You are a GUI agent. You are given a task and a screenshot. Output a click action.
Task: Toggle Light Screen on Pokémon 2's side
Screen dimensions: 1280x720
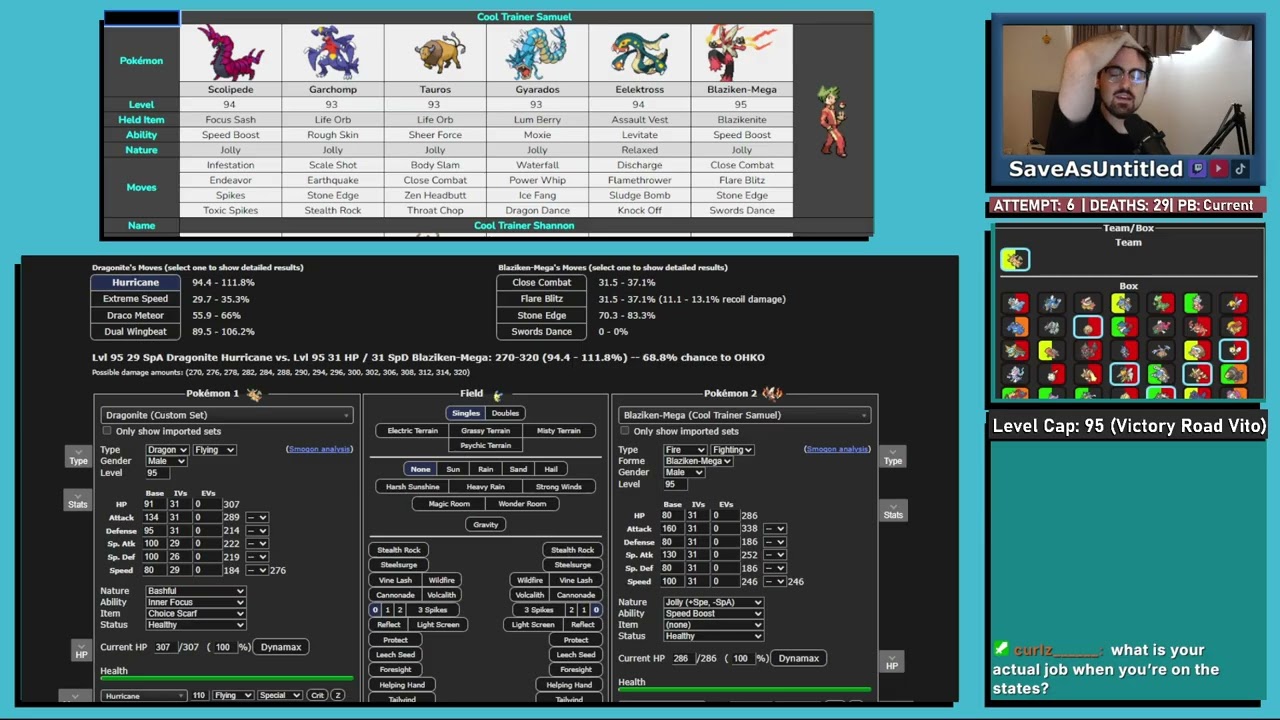pyautogui.click(x=533, y=625)
